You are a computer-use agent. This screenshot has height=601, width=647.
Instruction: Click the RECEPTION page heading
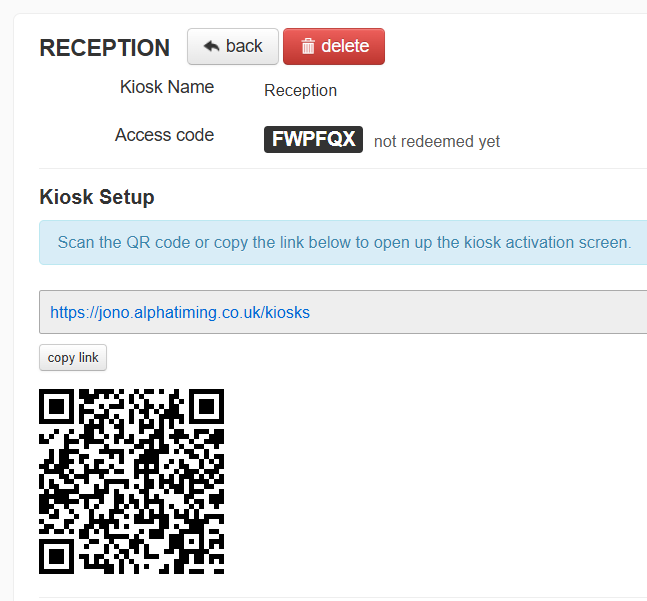tap(104, 48)
